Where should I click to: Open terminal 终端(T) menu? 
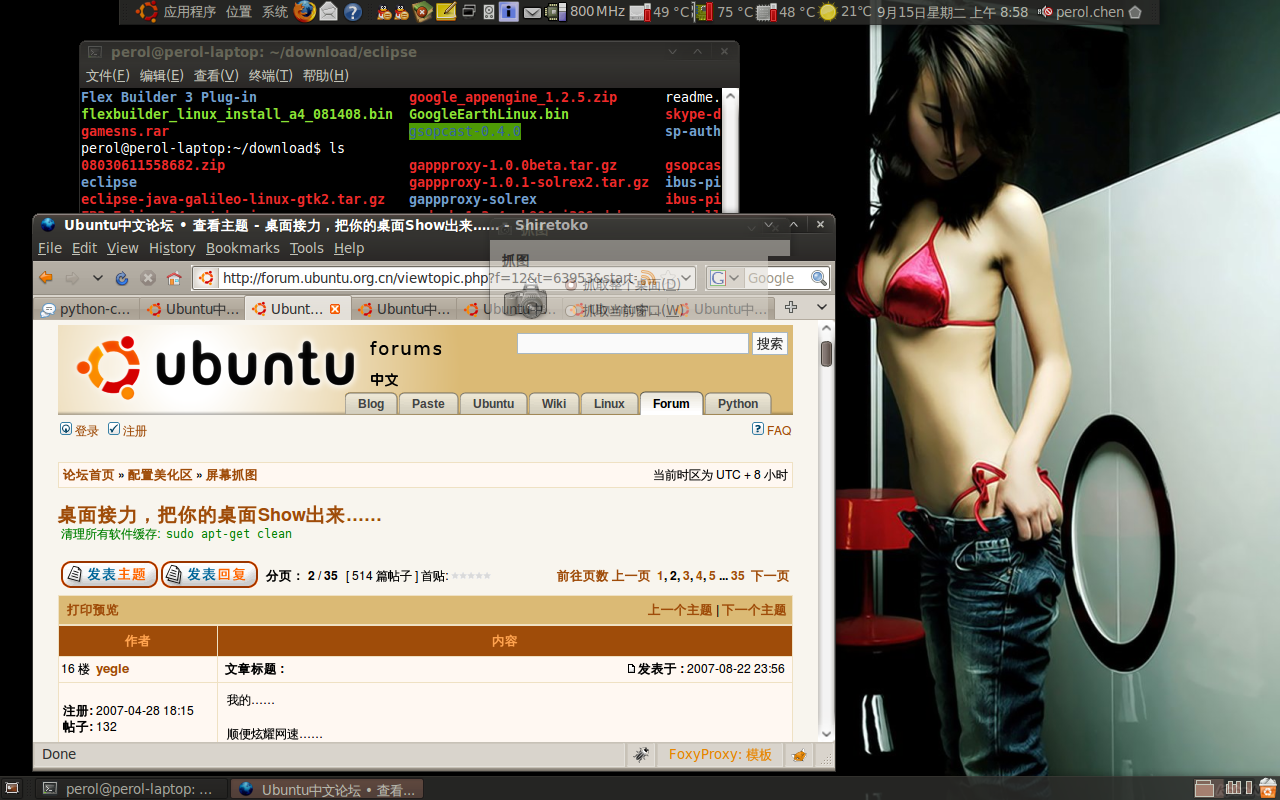(270, 76)
